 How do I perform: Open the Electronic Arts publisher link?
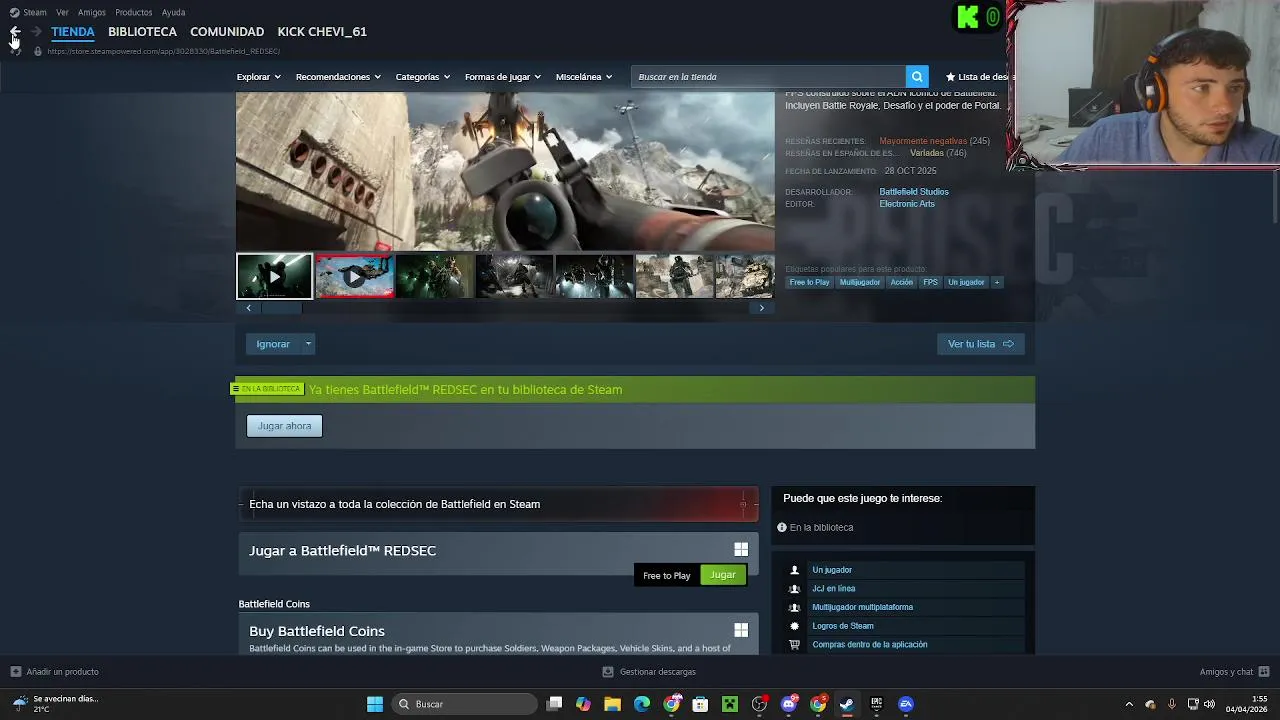click(x=907, y=204)
